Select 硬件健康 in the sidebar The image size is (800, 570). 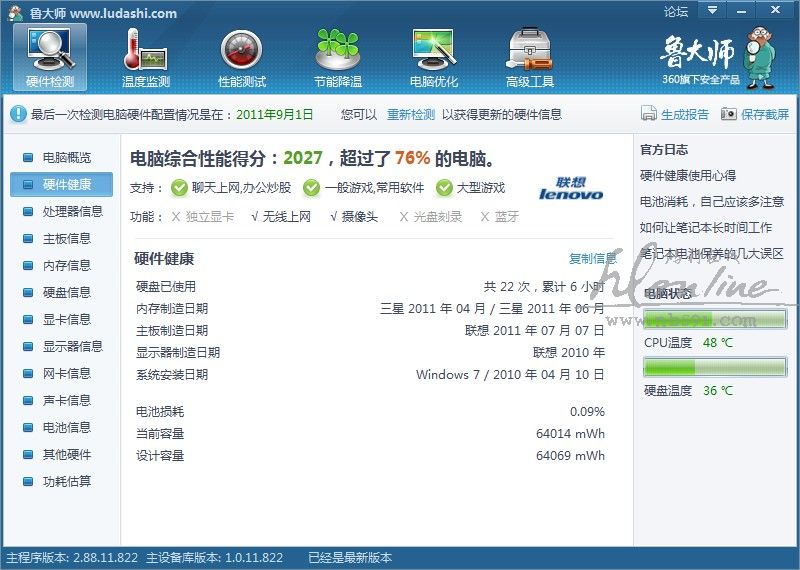61,184
